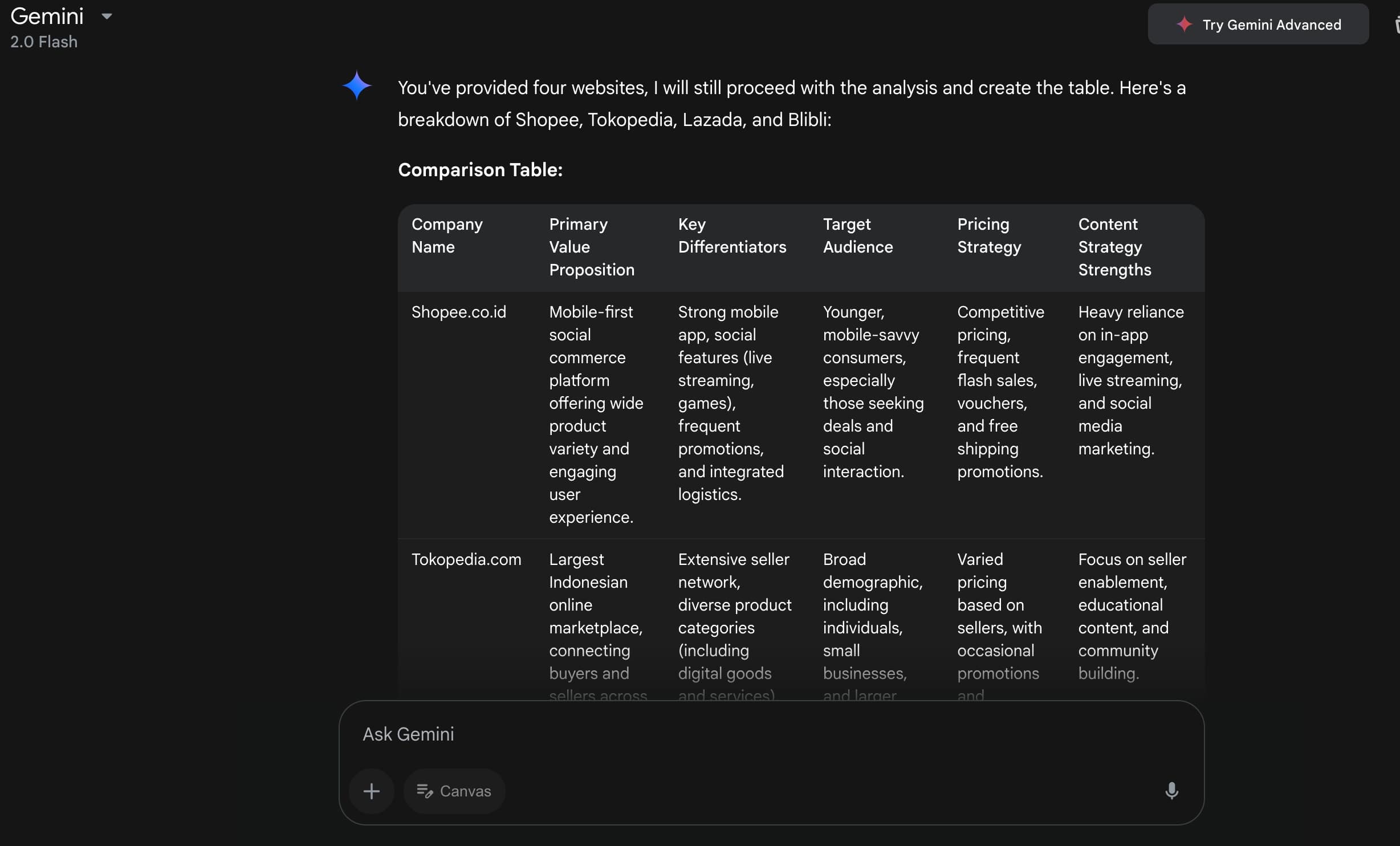
Task: Select the 2.0 Flash model label
Action: tap(43, 42)
